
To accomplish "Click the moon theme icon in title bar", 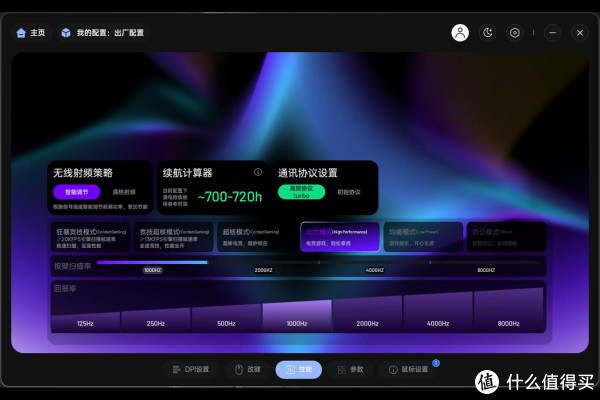I will (488, 32).
